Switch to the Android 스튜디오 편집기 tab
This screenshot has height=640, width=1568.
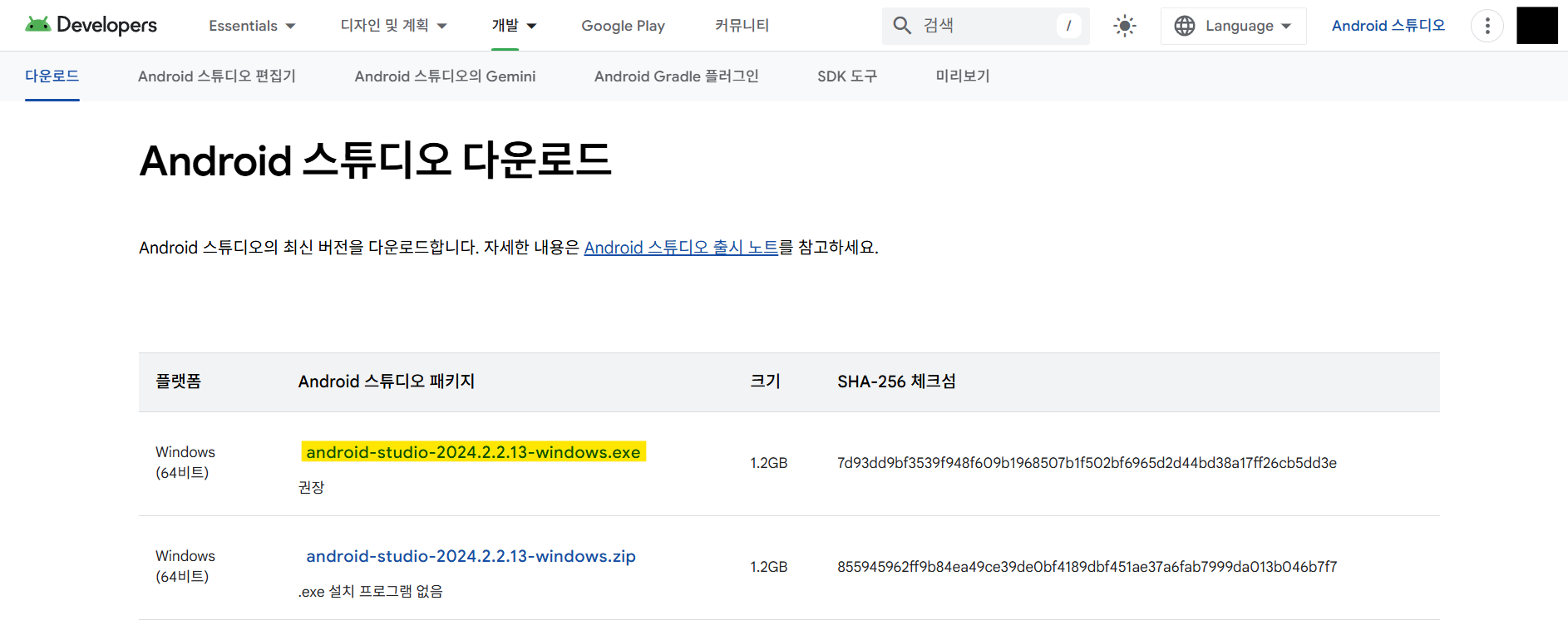[x=217, y=76]
